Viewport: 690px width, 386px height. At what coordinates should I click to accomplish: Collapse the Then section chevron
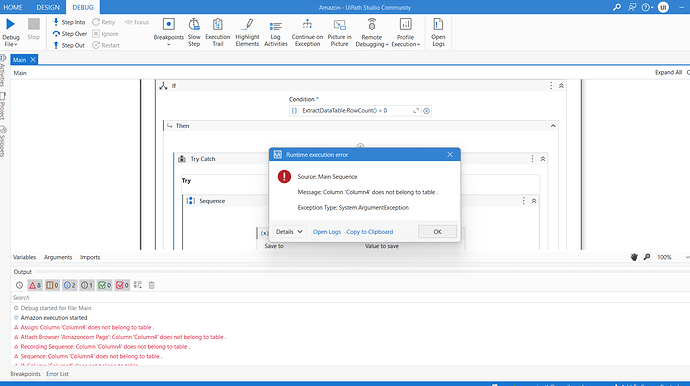(553, 126)
